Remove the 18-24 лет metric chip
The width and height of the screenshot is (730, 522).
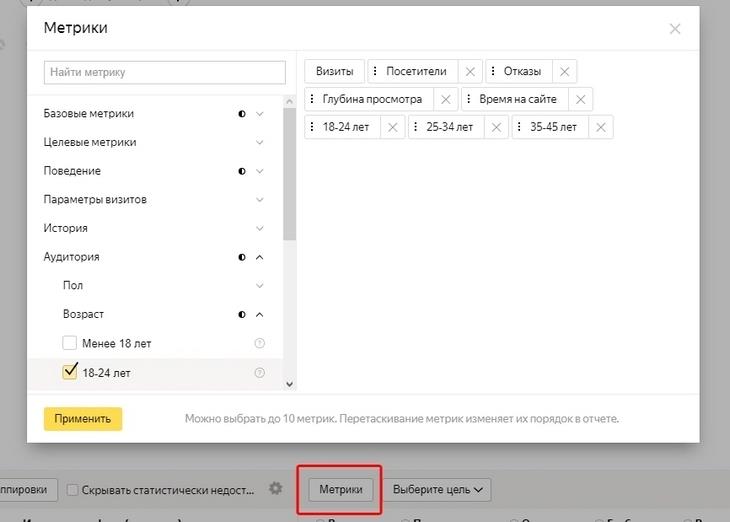393,127
